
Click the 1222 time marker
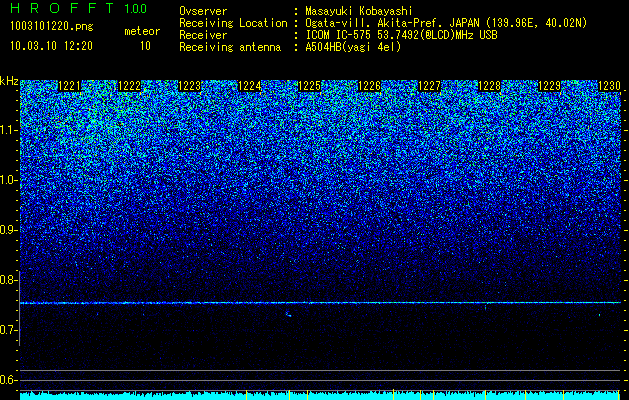tap(130, 86)
